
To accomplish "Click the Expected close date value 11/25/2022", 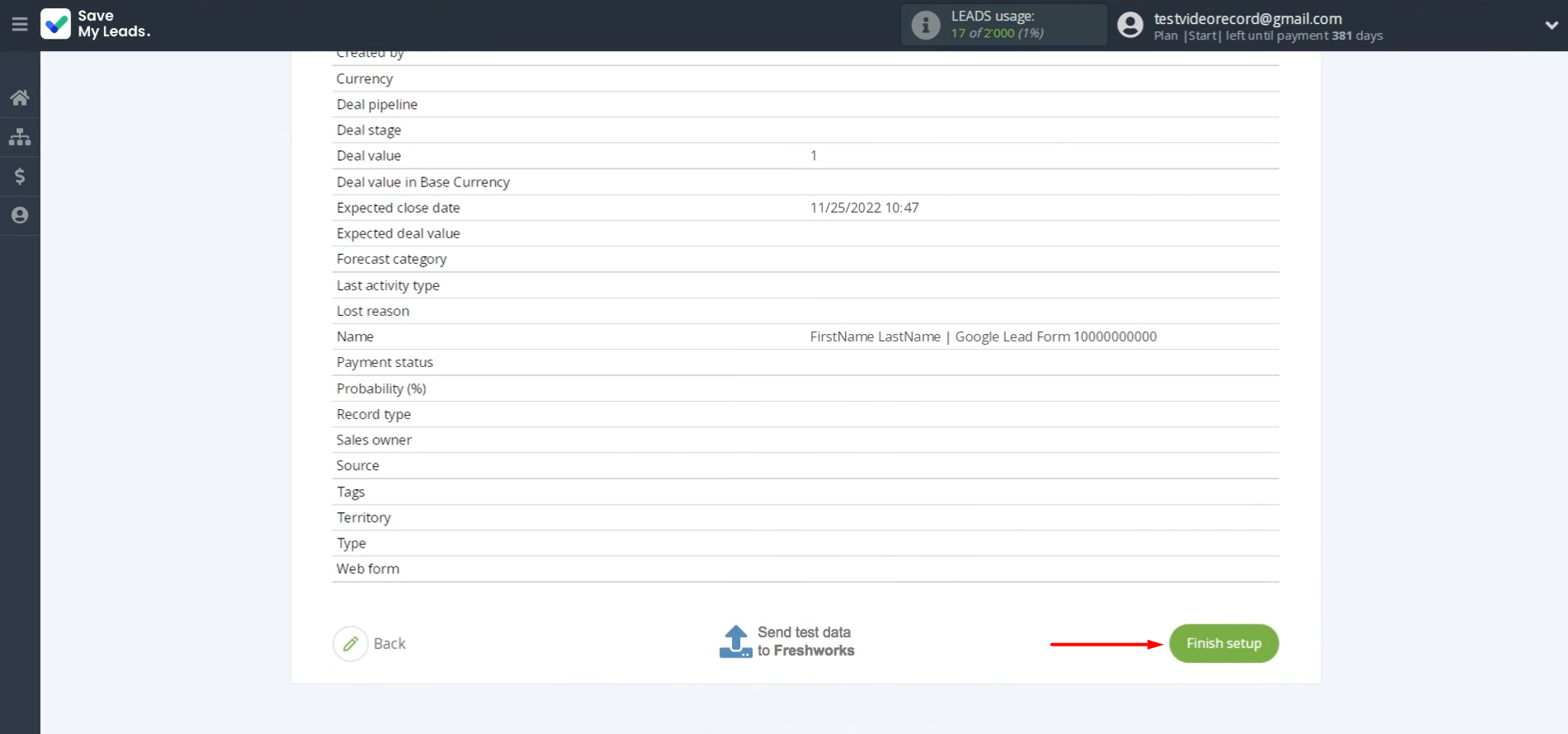I will tap(864, 208).
